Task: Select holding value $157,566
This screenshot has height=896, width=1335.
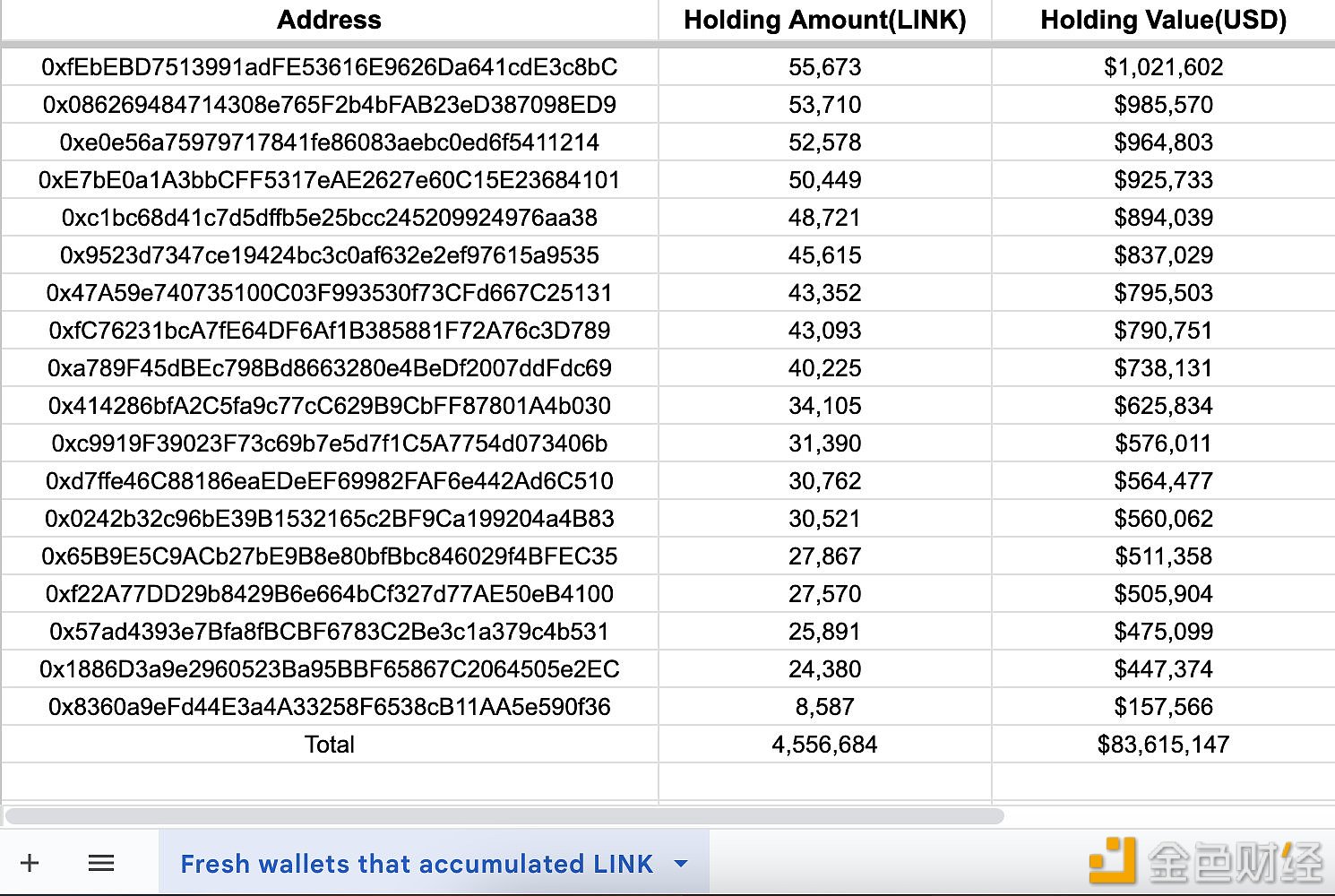Action: [1163, 707]
